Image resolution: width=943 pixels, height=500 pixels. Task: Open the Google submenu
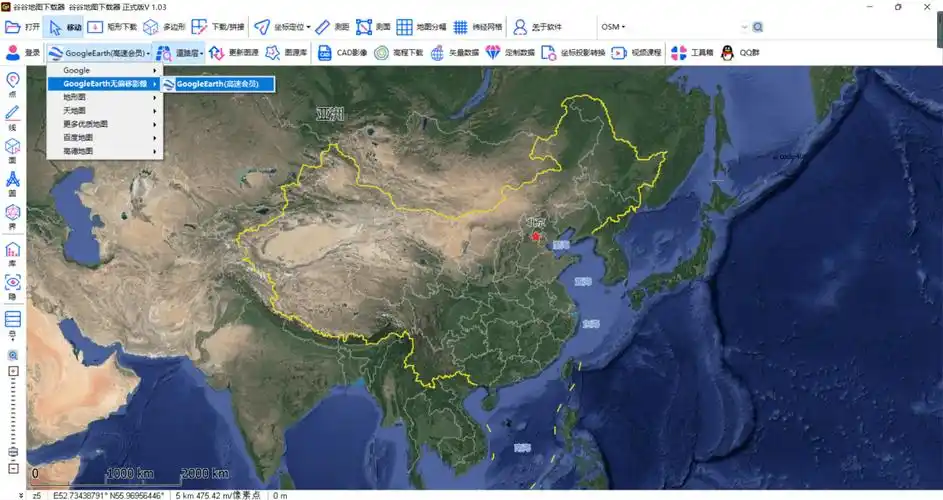(x=104, y=70)
